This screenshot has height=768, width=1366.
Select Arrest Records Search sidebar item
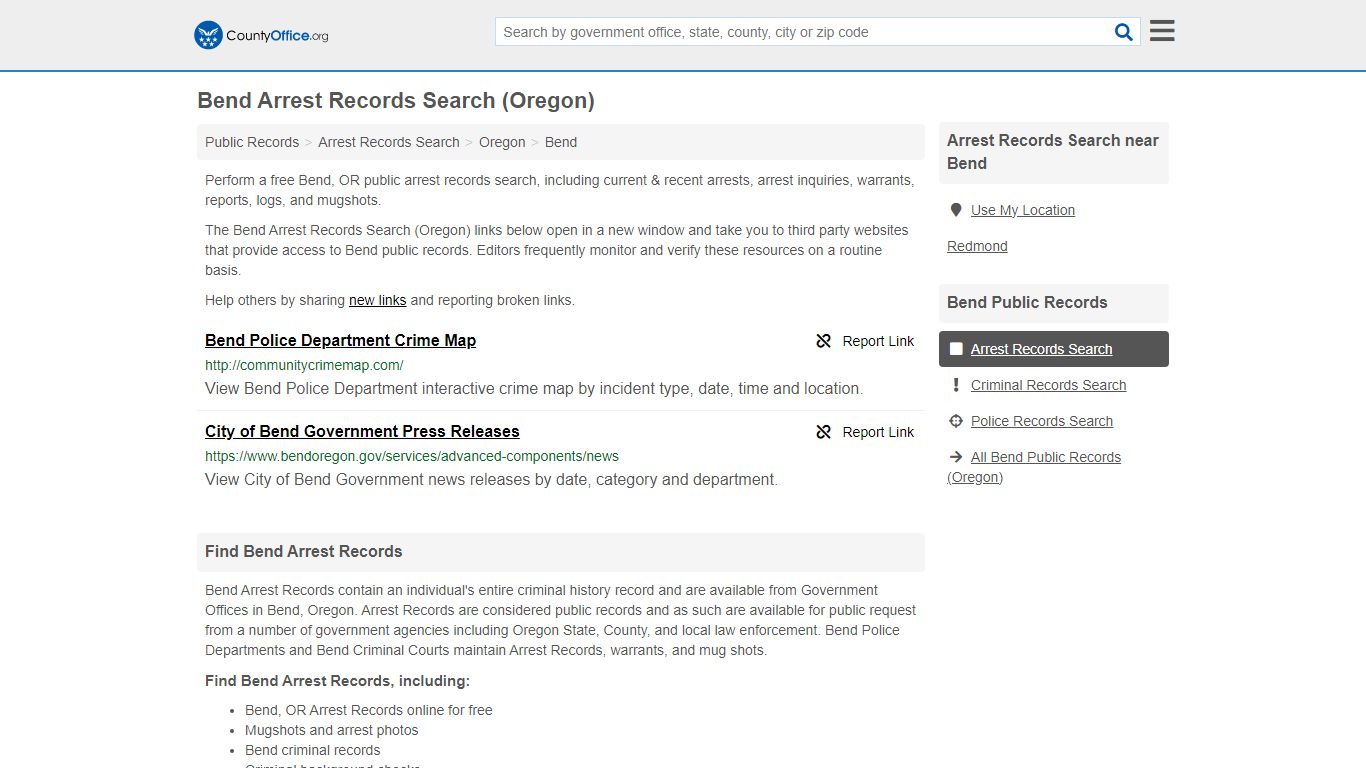pos(1053,349)
